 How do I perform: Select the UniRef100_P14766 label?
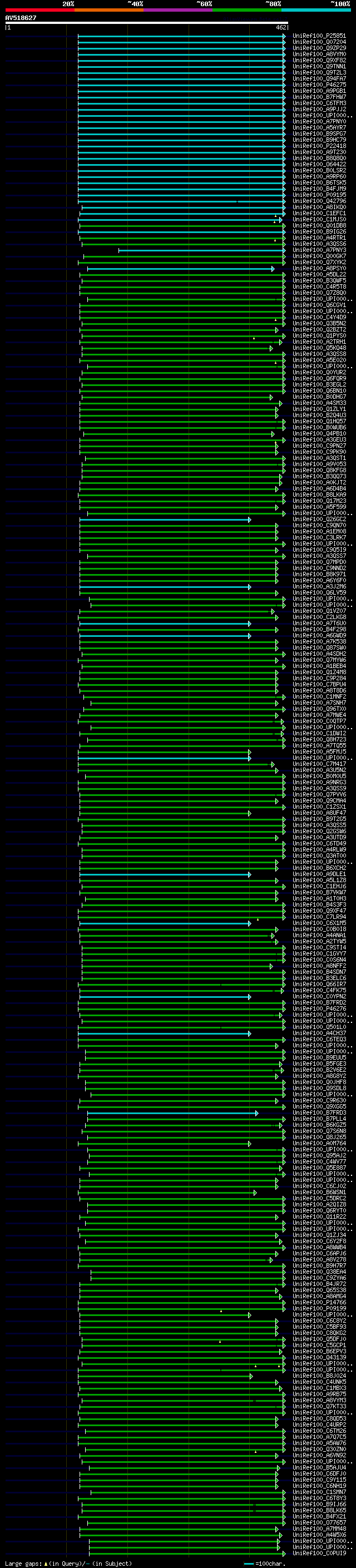pyautogui.click(x=319, y=1302)
